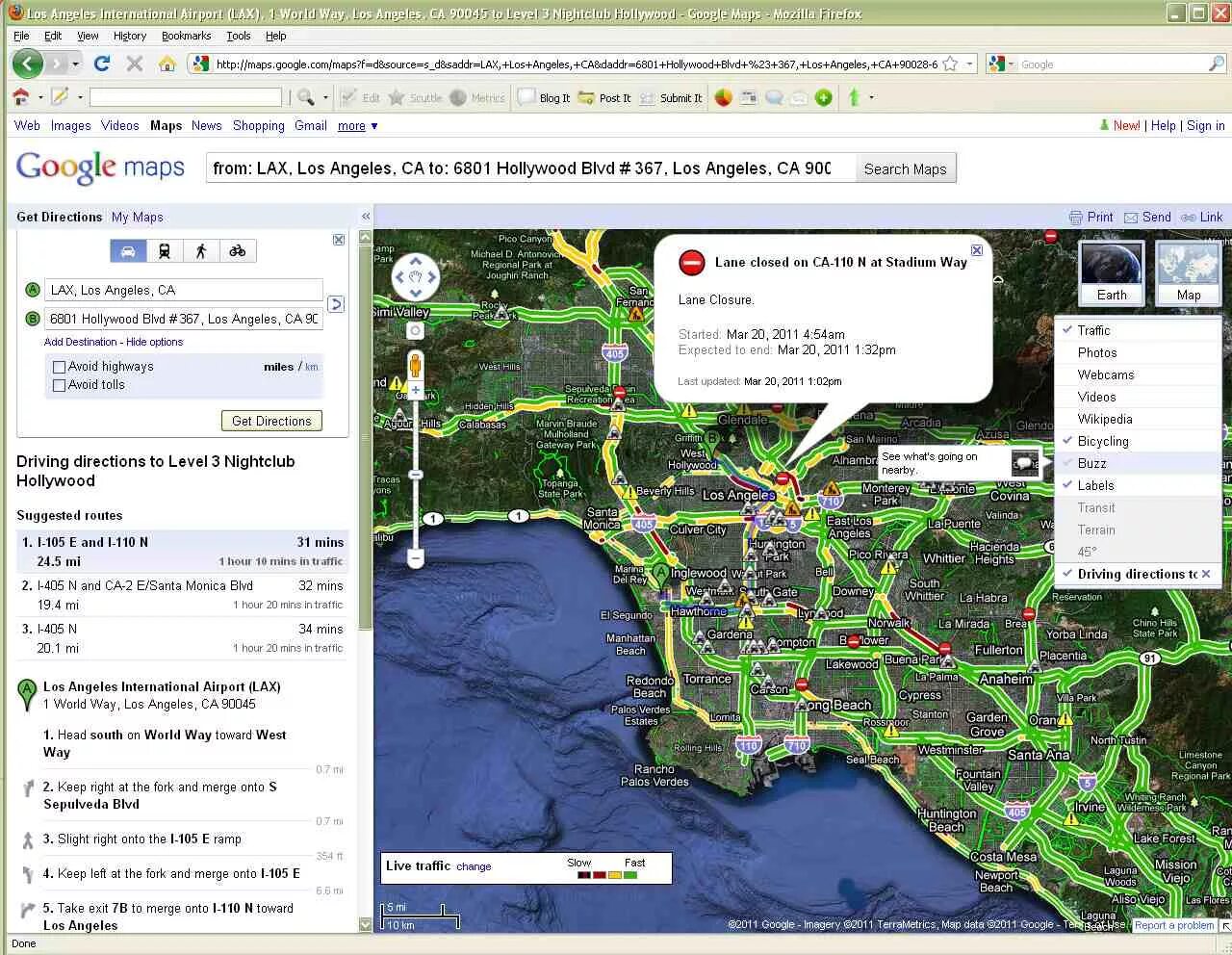
Task: Open dropdown next to the green up-arrow
Action: coord(871,97)
